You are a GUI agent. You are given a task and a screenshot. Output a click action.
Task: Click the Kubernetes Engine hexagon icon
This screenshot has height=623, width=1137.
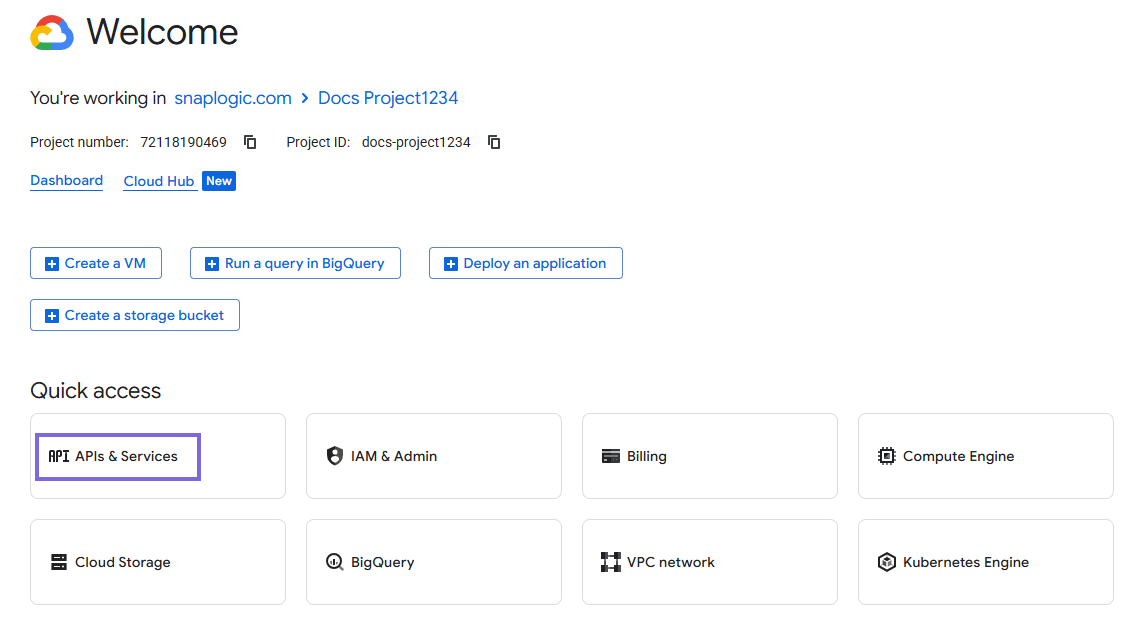click(887, 562)
